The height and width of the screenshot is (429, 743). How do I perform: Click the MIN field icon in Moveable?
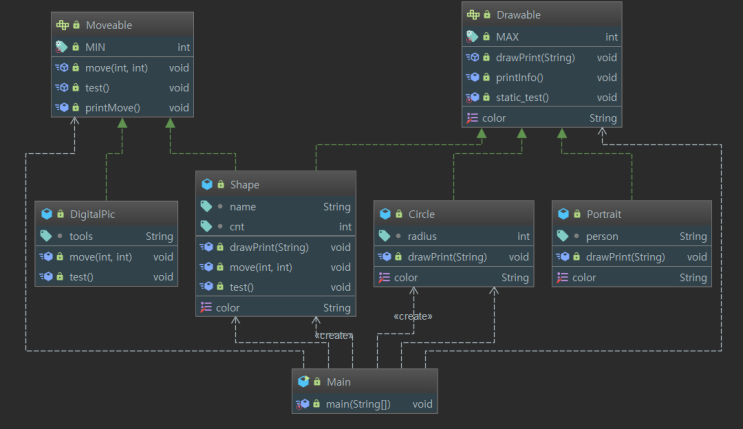(62, 46)
